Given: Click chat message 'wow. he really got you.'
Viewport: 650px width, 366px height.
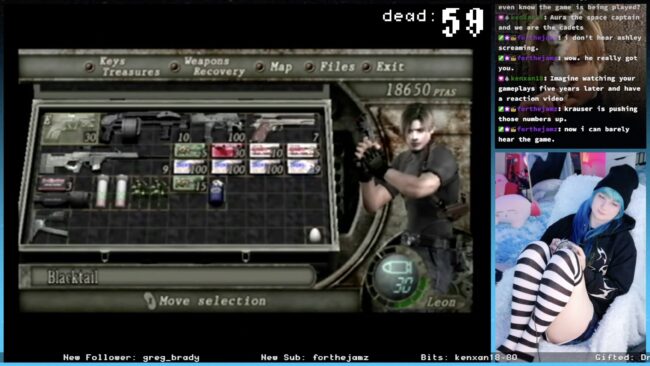Looking at the screenshot, I should click(x=568, y=63).
